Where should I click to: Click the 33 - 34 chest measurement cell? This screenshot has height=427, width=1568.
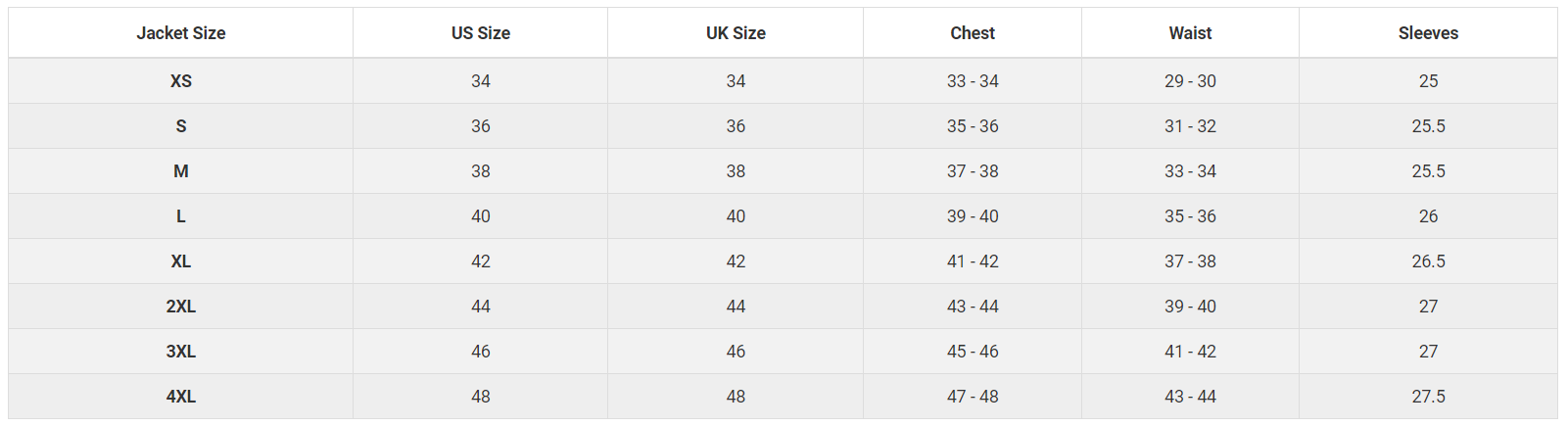tap(973, 81)
